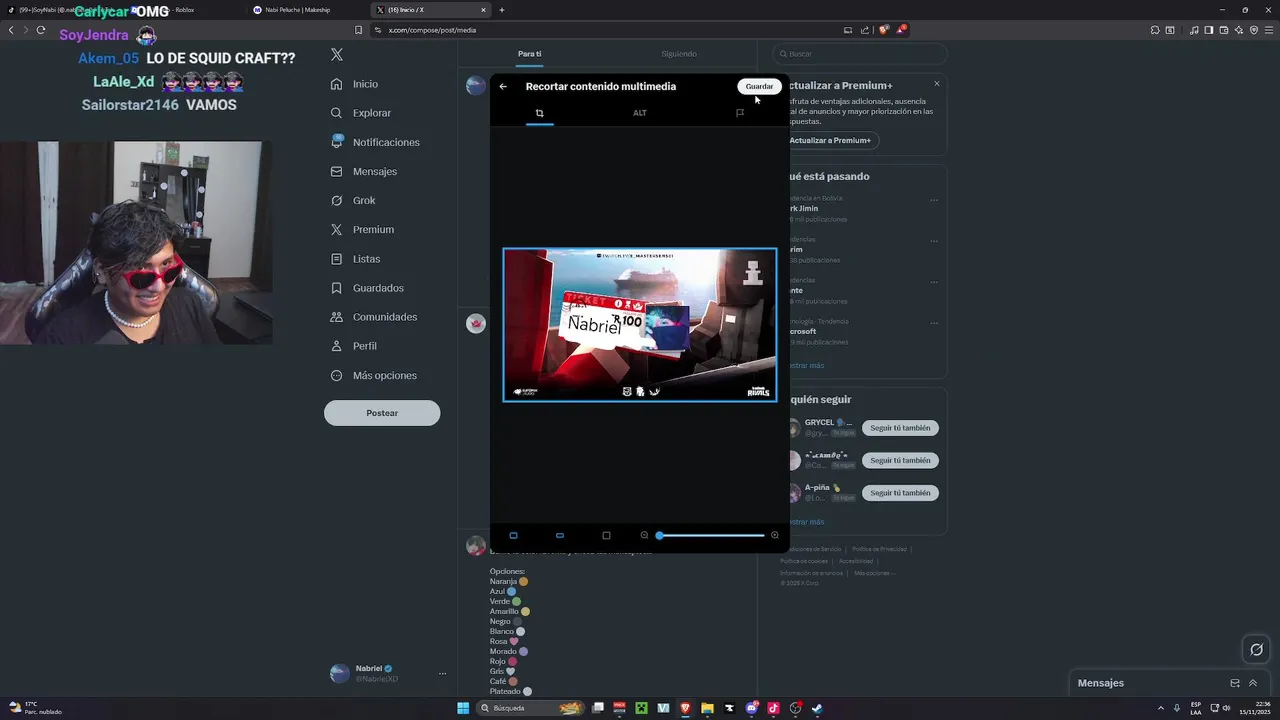Bookmark this page icon
The height and width of the screenshot is (720, 1280).
359,30
